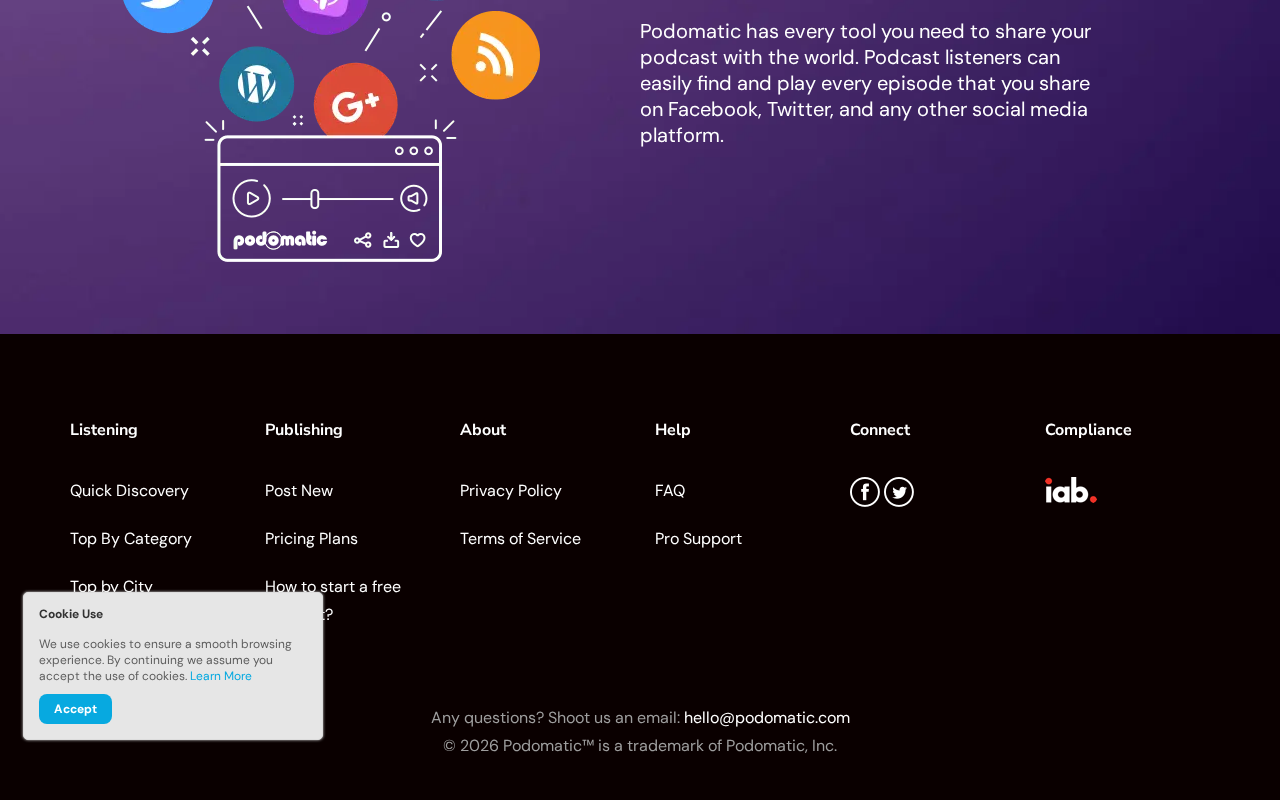
Task: Click the orange RSS feed icon
Action: point(496,55)
